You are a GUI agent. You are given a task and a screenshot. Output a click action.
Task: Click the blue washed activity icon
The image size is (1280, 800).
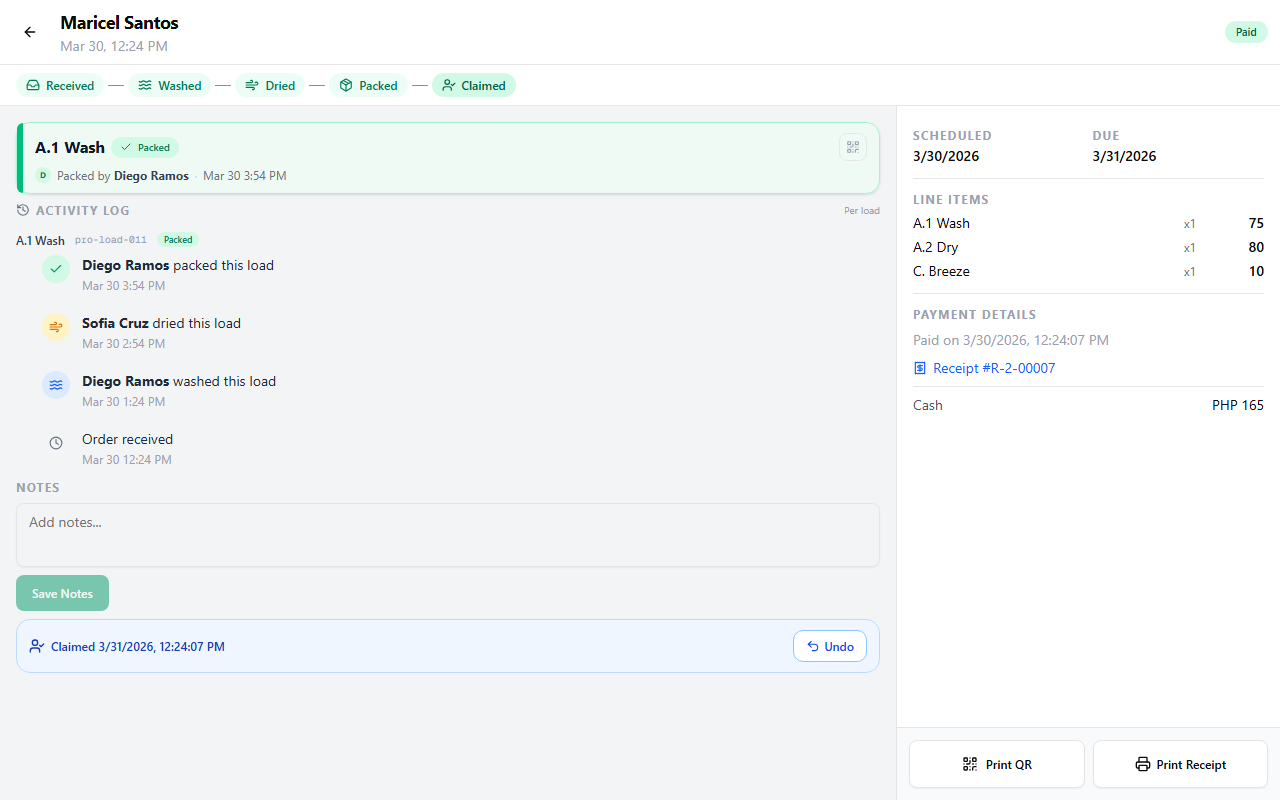[56, 385]
